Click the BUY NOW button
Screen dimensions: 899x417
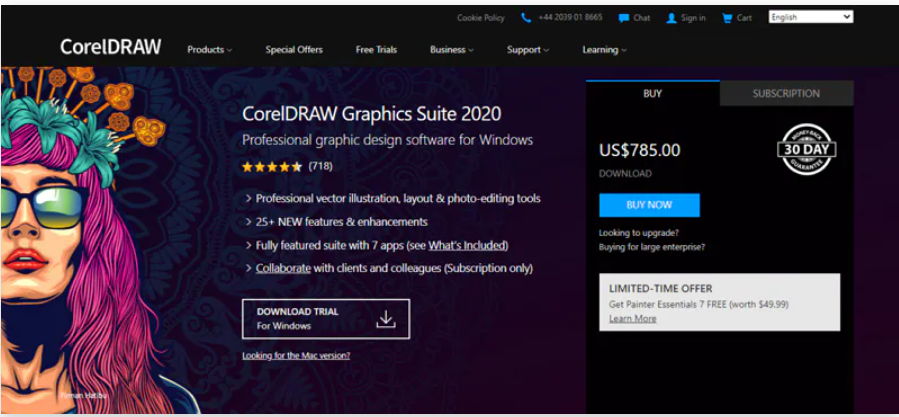650,205
